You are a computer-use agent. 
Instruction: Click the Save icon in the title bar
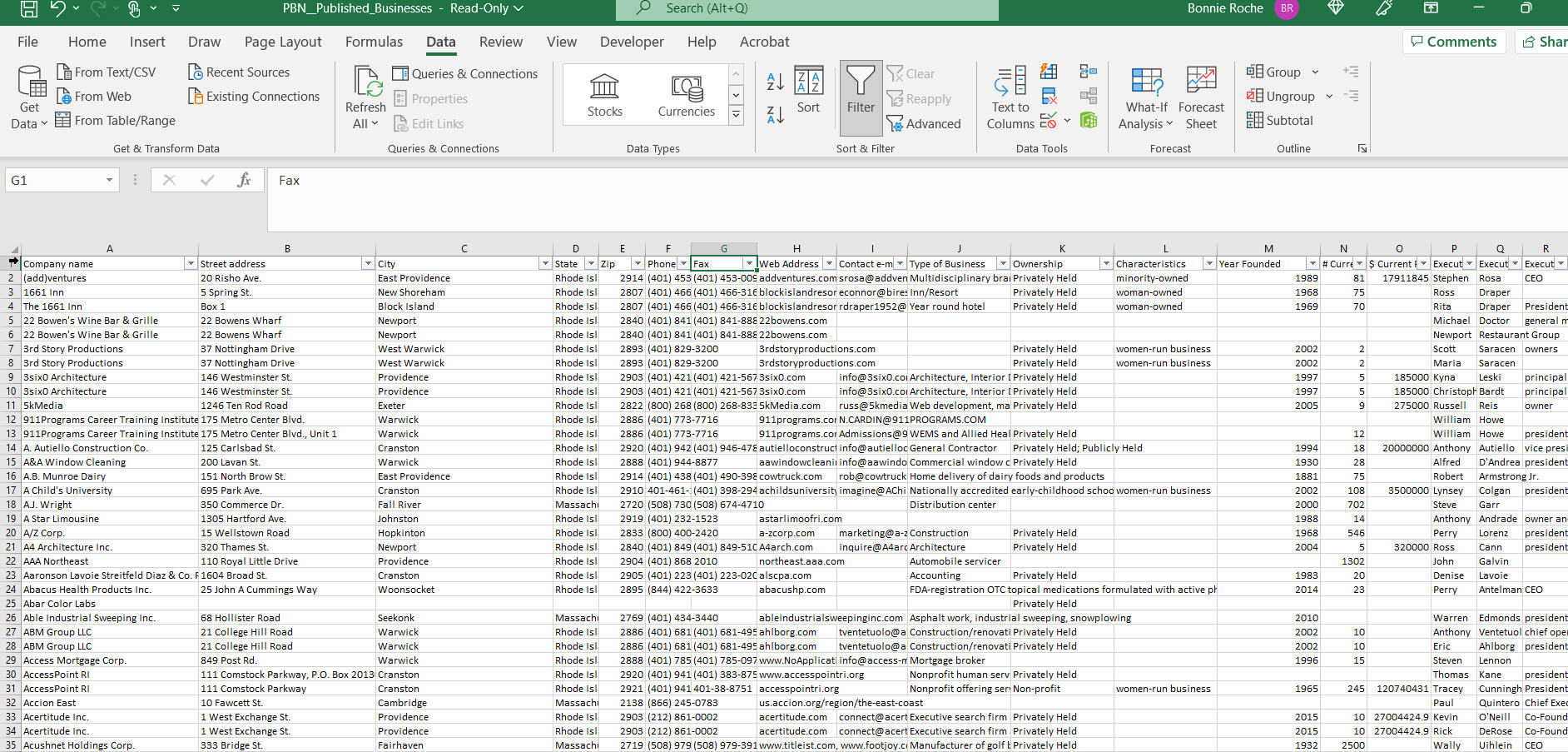tap(28, 9)
